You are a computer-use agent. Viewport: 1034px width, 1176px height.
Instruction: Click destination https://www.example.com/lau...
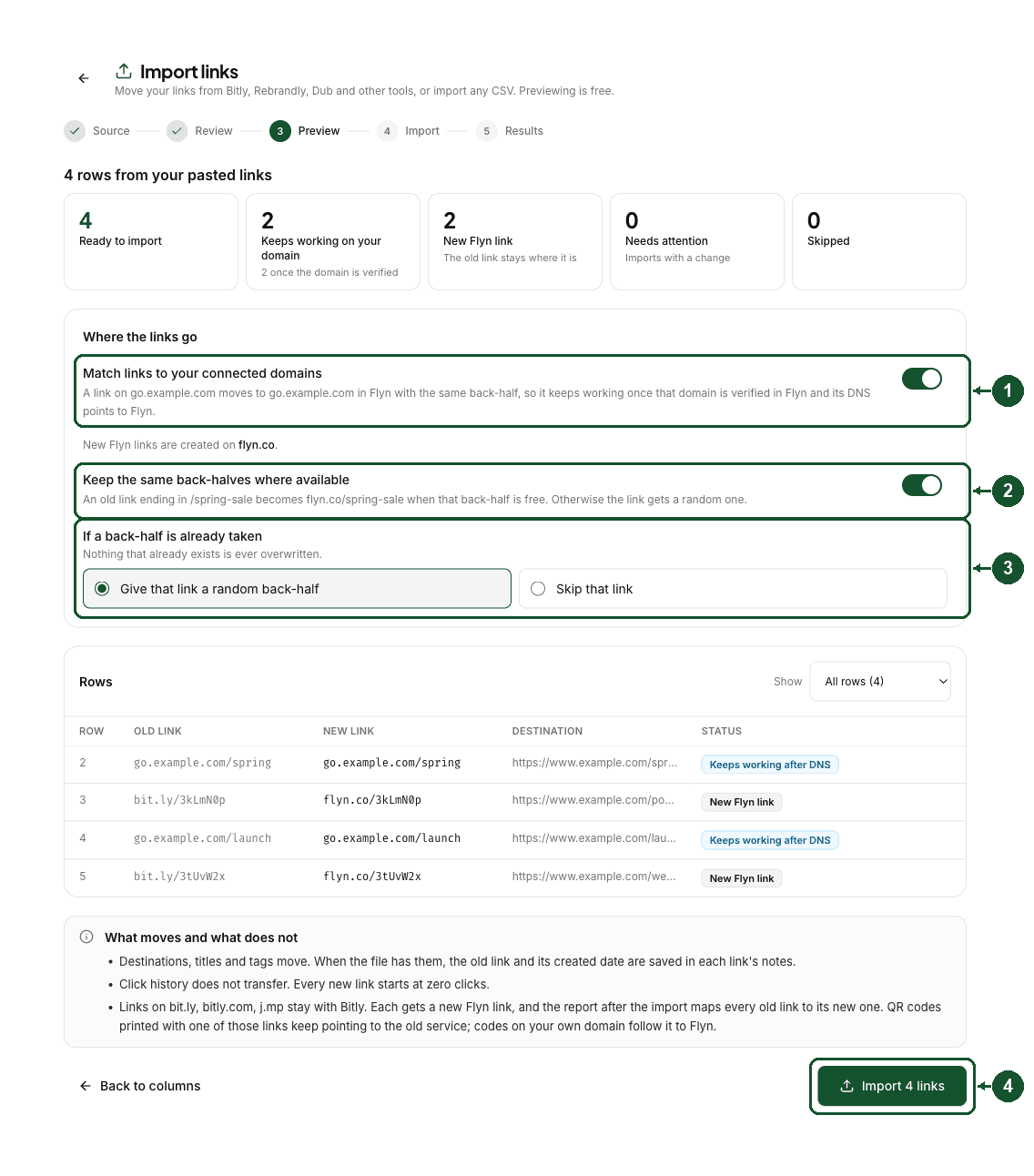tap(594, 838)
